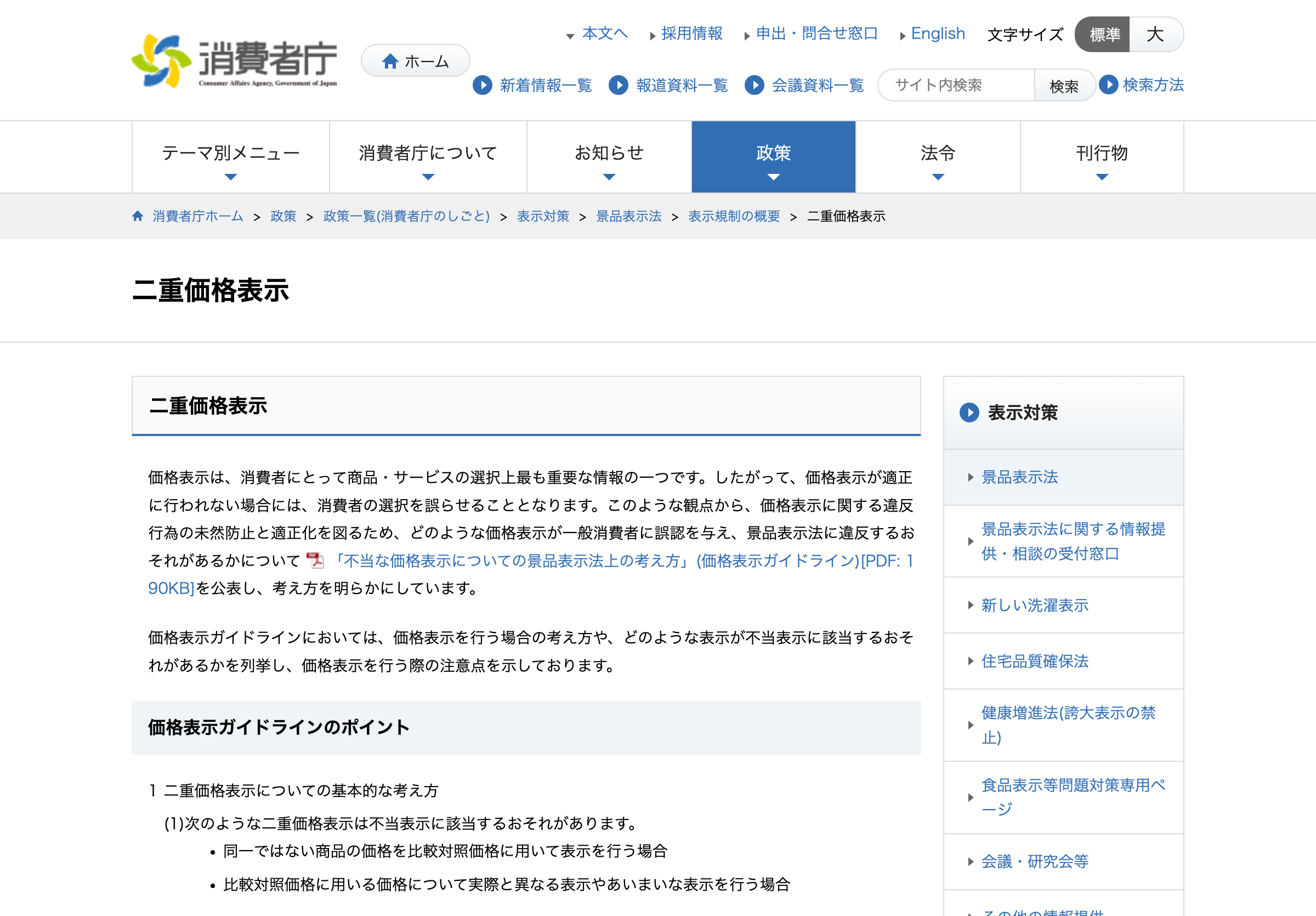1316x916 pixels.
Task: Click the circled arrow icon beside 報道資料一覧
Action: pos(619,86)
